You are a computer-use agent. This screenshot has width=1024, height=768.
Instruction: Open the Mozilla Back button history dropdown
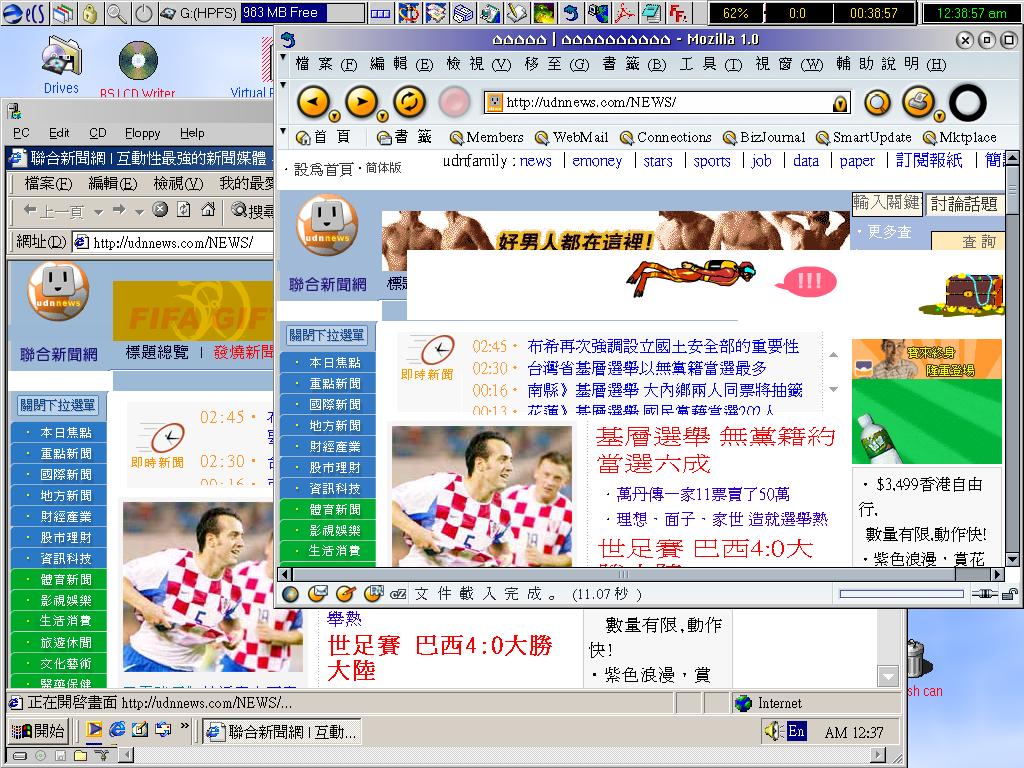pyautogui.click(x=334, y=116)
